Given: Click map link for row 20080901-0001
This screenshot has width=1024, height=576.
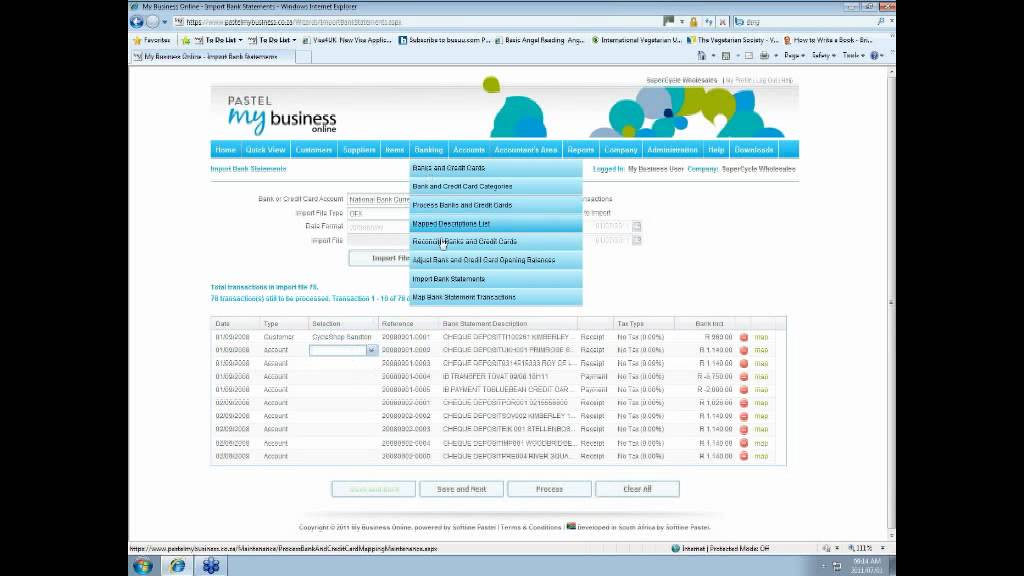Looking at the screenshot, I should point(761,338).
